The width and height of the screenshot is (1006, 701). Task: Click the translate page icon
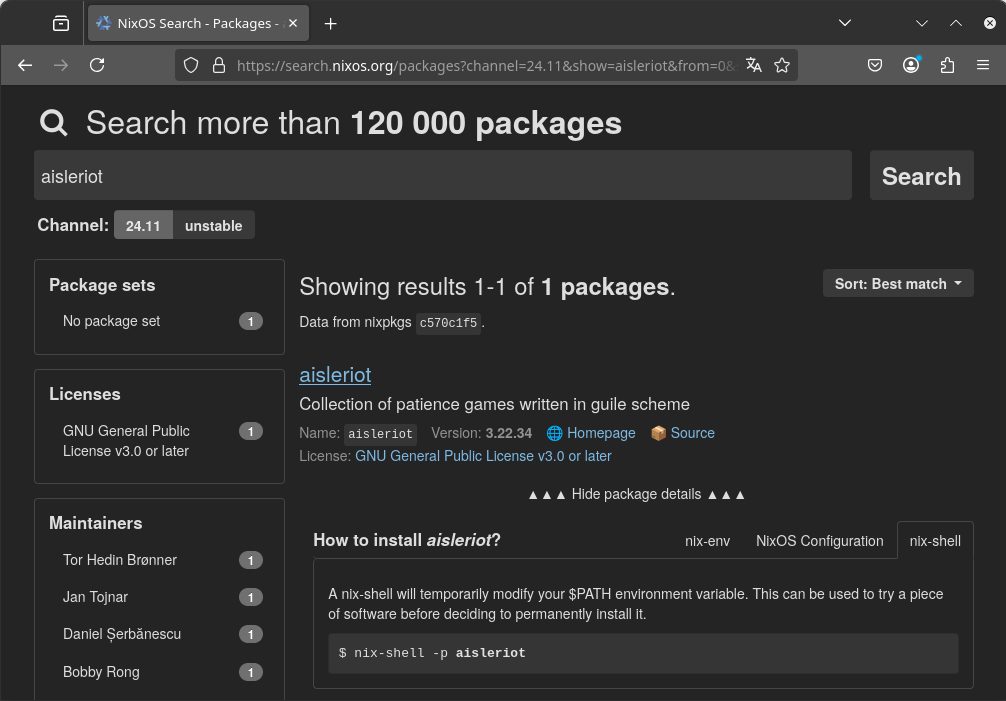754,65
